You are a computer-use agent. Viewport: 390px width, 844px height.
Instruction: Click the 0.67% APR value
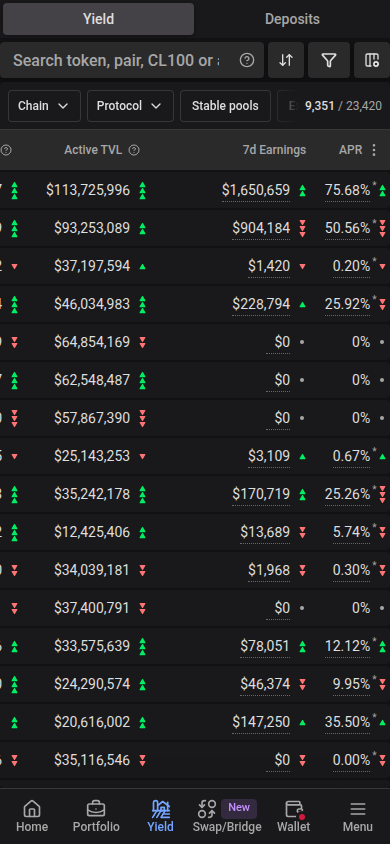pos(351,456)
